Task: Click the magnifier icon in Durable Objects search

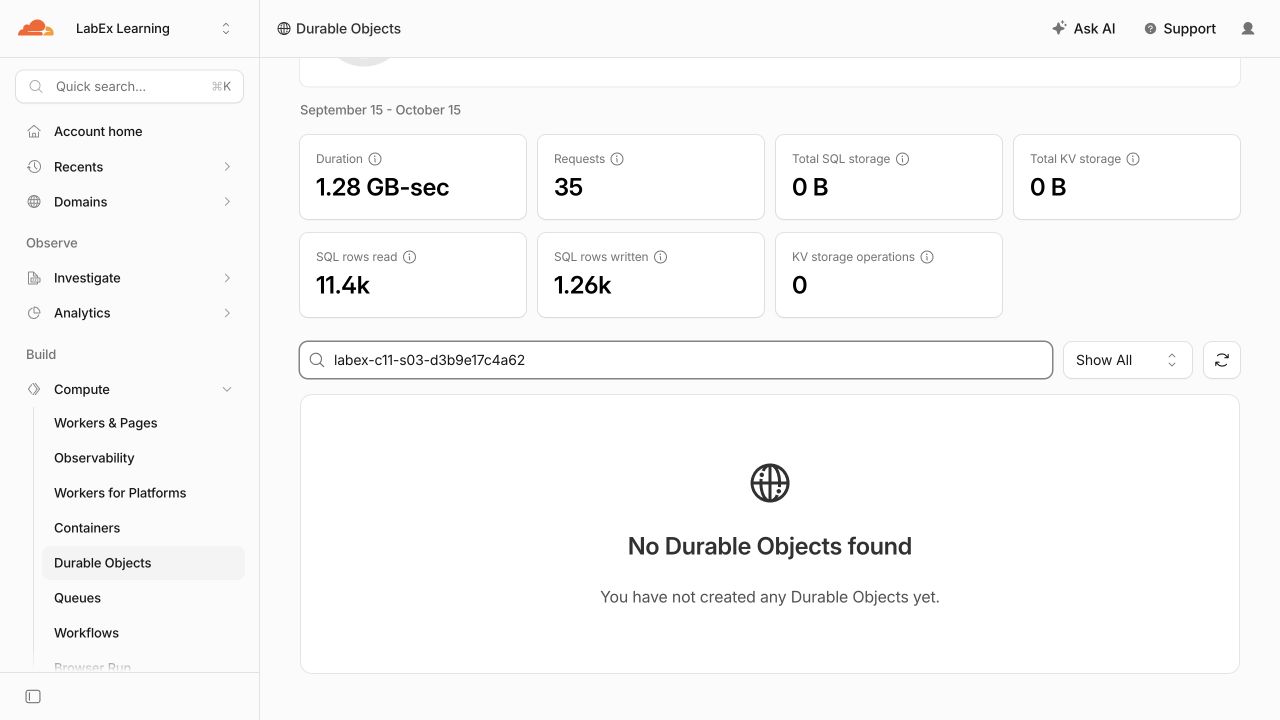Action: click(317, 360)
